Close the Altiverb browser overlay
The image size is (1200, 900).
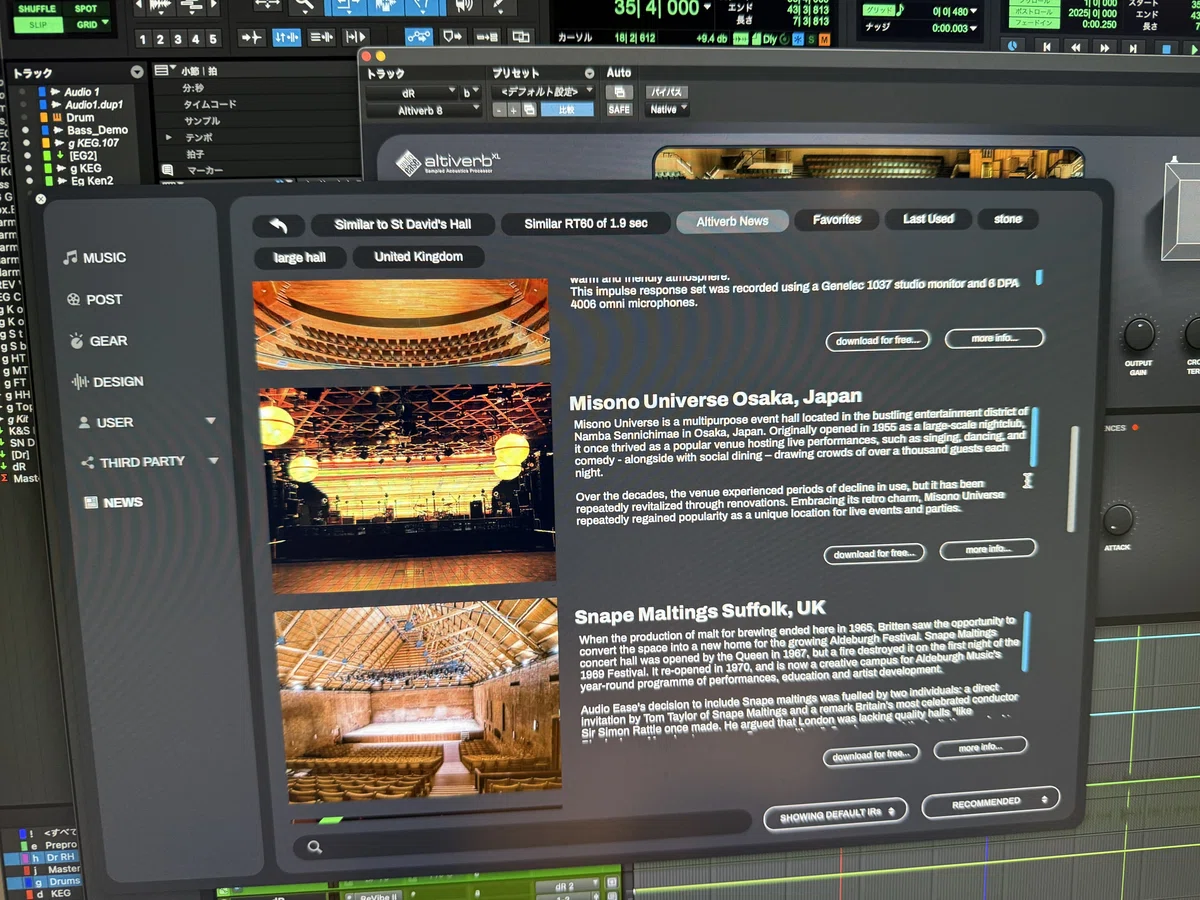coord(41,199)
